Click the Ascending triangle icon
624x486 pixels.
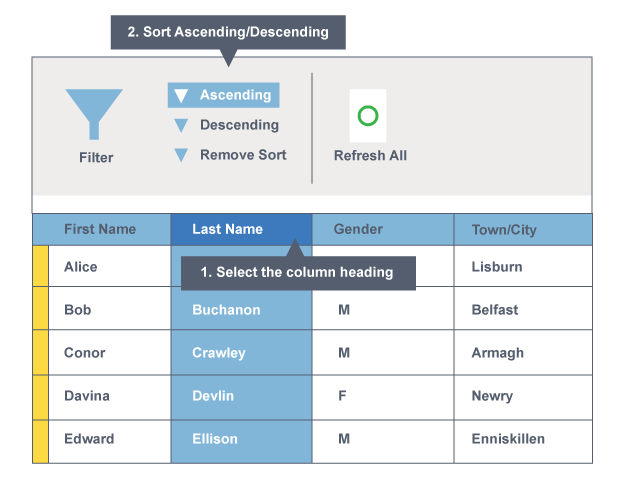click(x=181, y=96)
